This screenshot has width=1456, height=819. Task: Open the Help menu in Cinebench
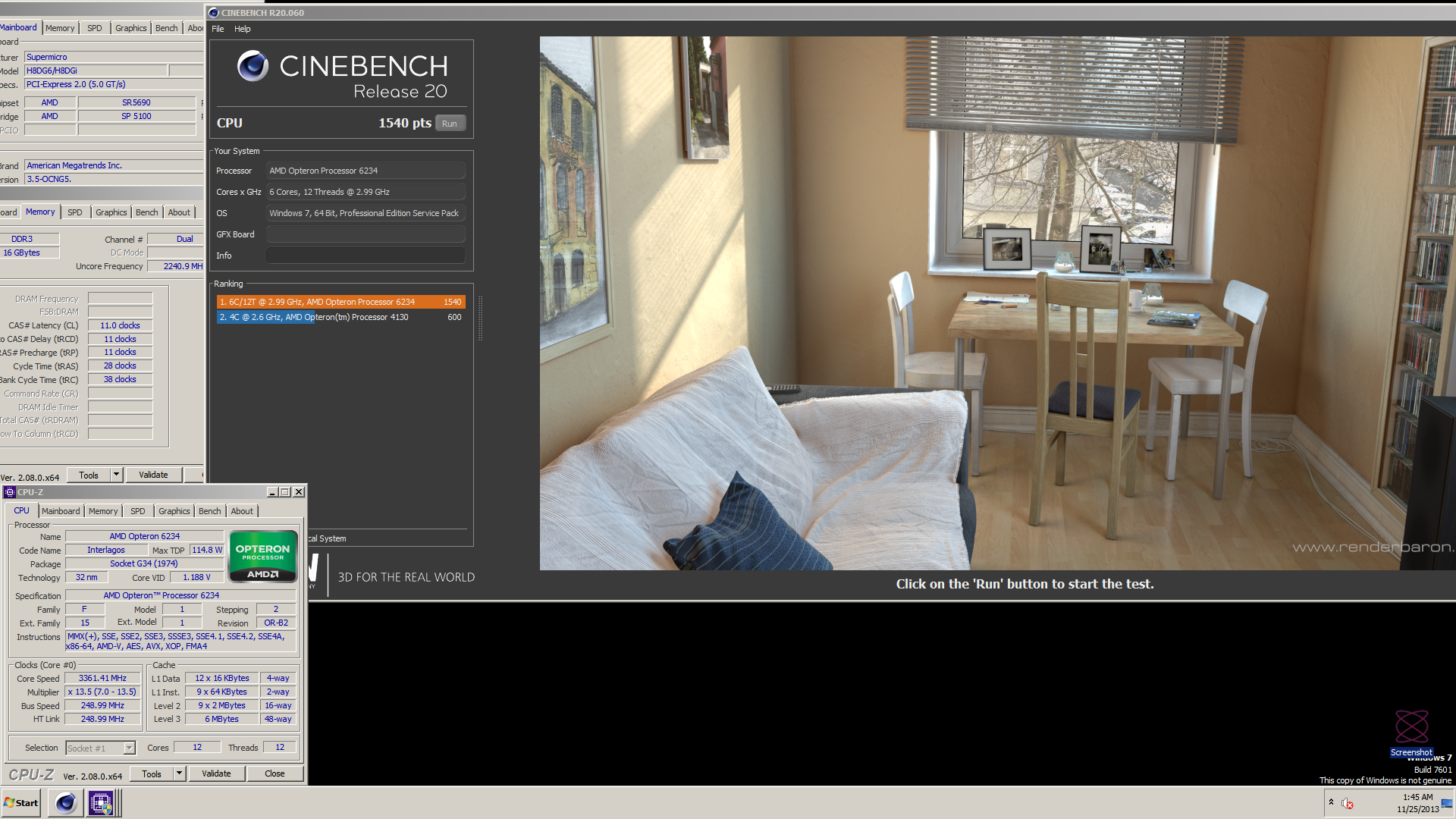pyautogui.click(x=242, y=29)
